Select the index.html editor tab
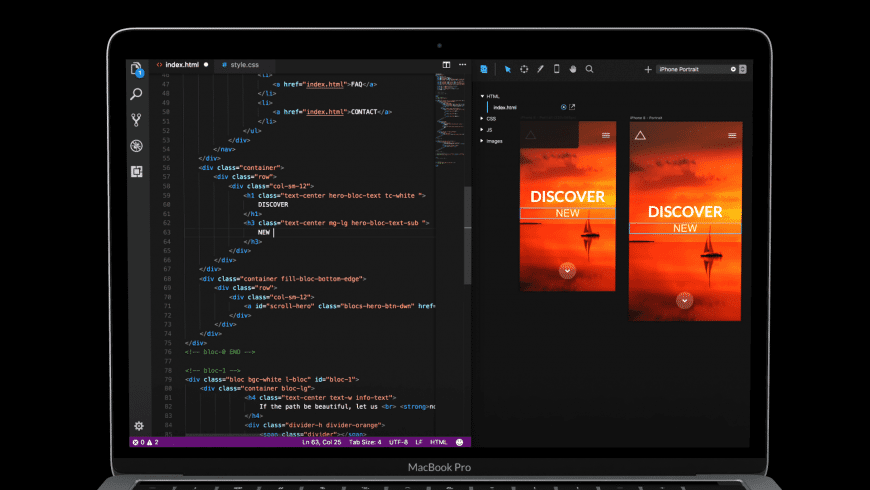 tap(181, 64)
